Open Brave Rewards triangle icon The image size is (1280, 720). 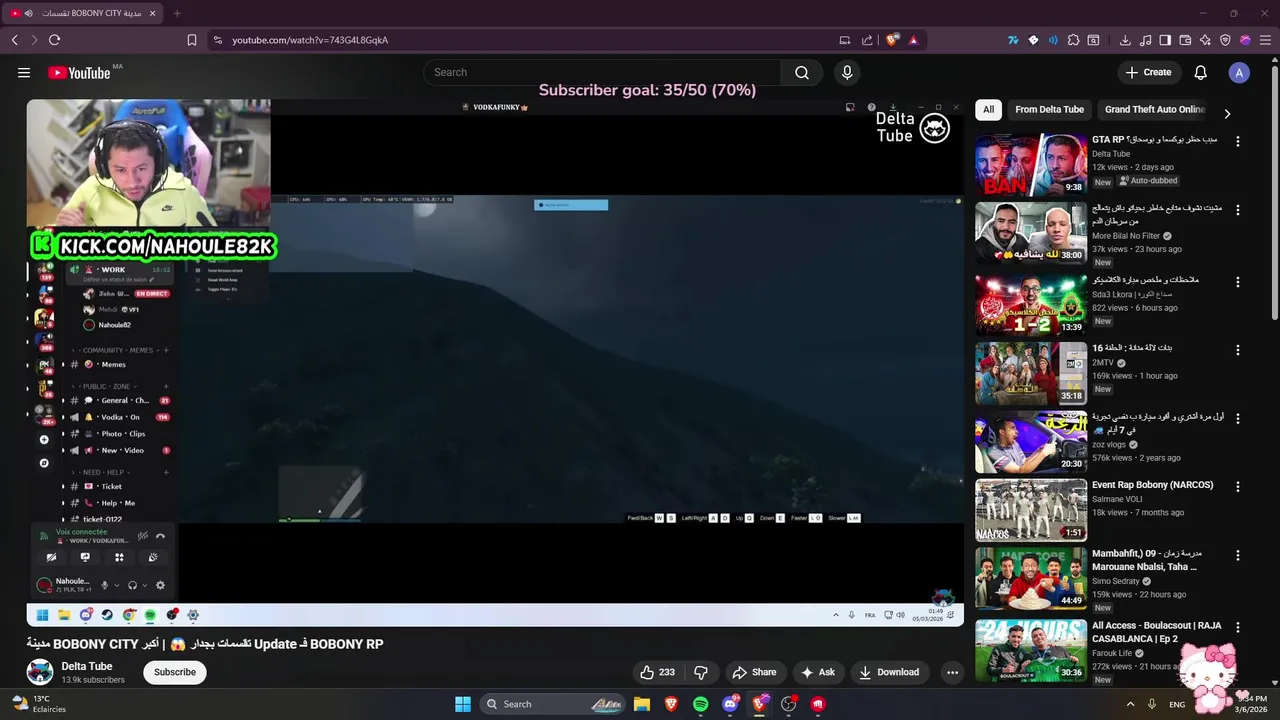pyautogui.click(x=913, y=40)
